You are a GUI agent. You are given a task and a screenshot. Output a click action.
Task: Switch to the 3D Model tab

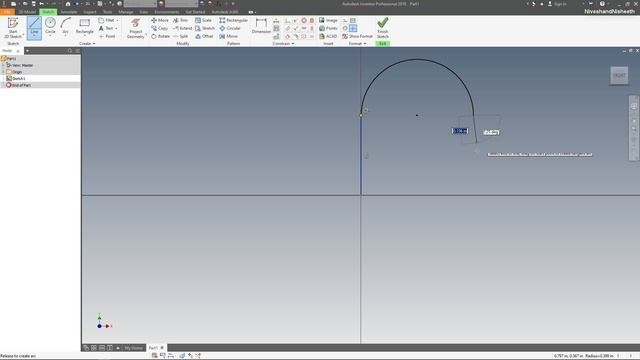[27, 12]
